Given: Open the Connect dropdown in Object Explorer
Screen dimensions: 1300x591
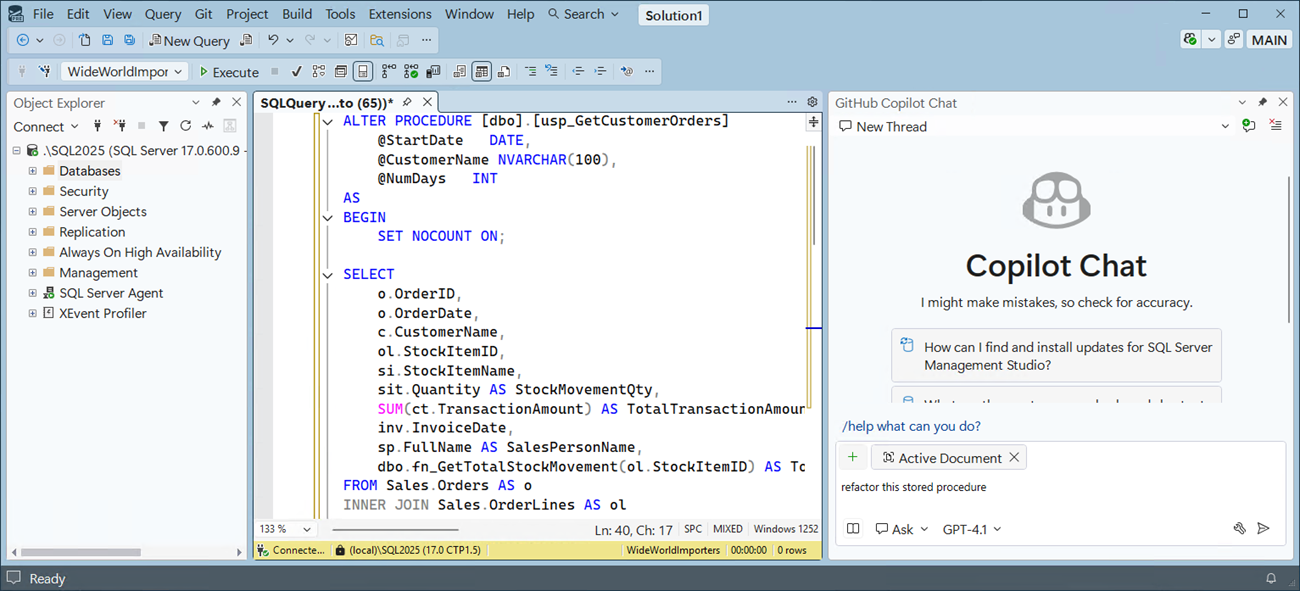Looking at the screenshot, I should pos(46,126).
